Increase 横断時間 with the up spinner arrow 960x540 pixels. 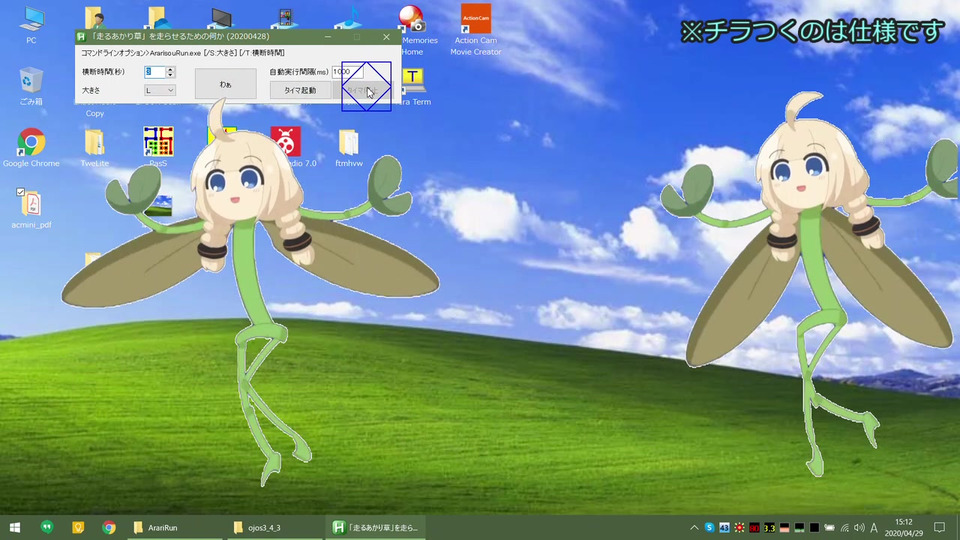coord(171,69)
